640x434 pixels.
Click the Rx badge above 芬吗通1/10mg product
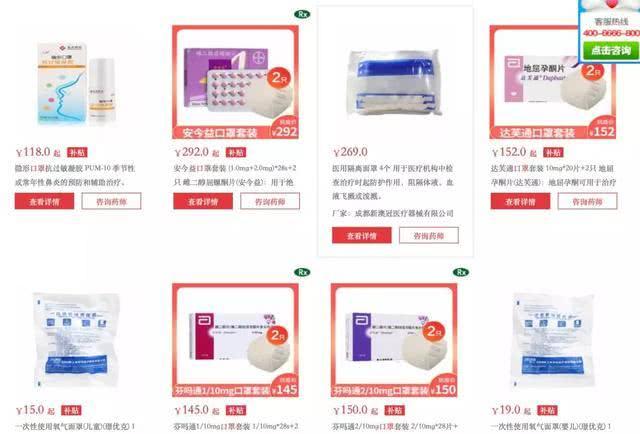click(302, 272)
